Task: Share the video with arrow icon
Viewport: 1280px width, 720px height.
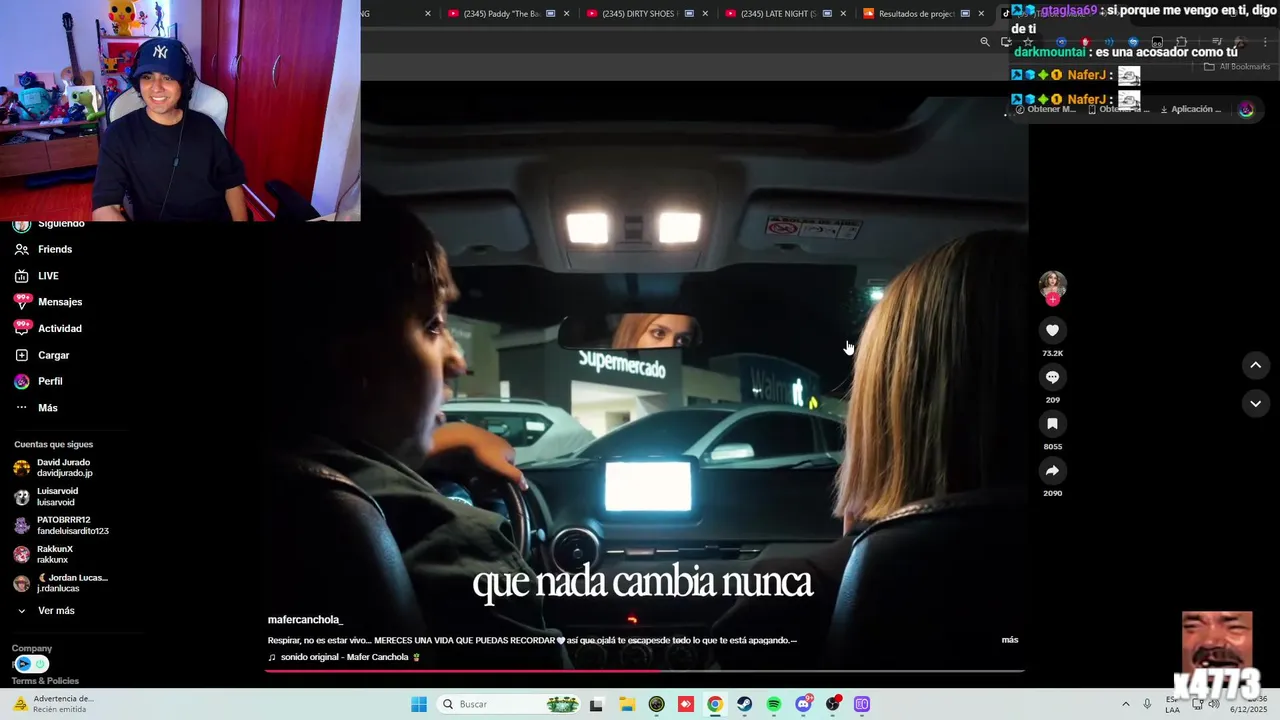Action: pos(1052,470)
